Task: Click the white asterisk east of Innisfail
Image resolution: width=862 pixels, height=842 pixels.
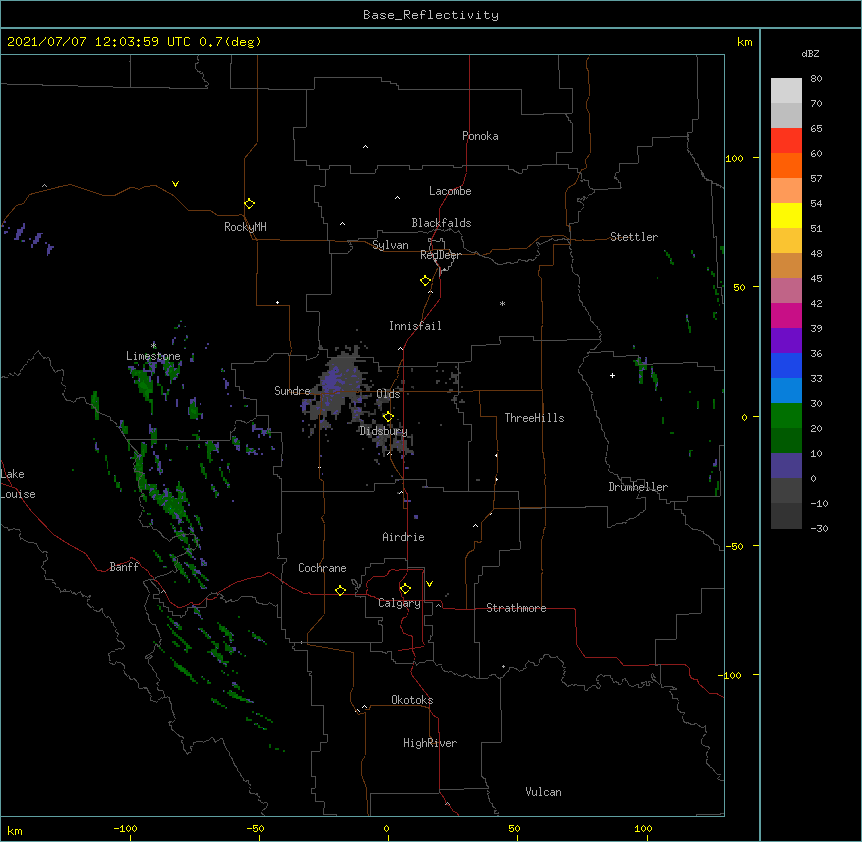Action: coord(502,303)
